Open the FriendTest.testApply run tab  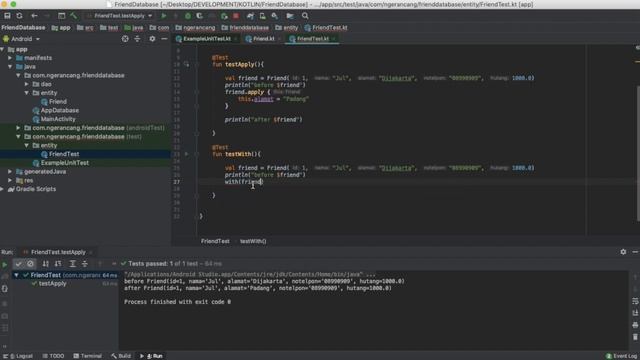58,252
